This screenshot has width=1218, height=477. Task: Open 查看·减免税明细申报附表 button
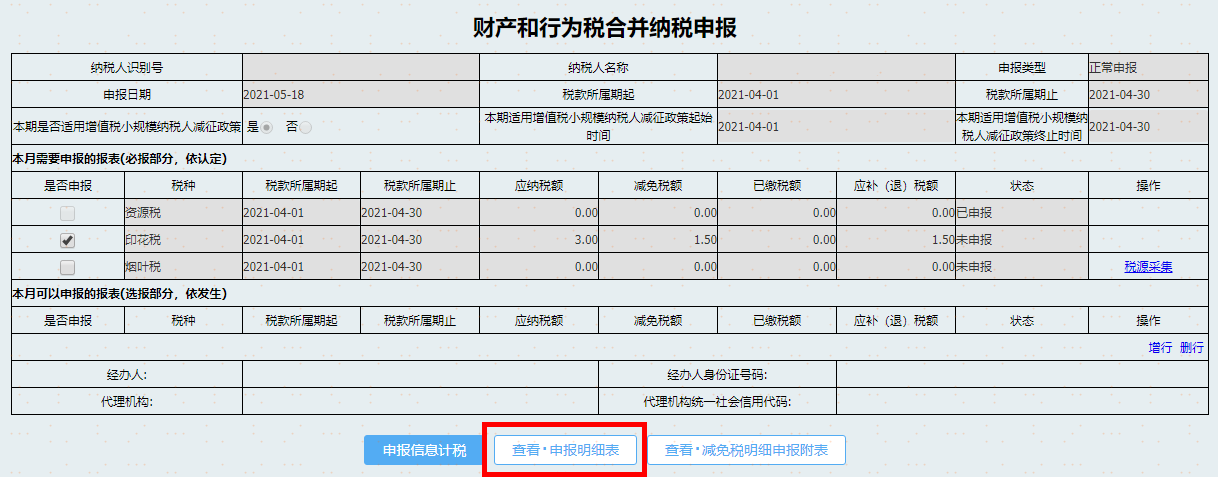(746, 450)
